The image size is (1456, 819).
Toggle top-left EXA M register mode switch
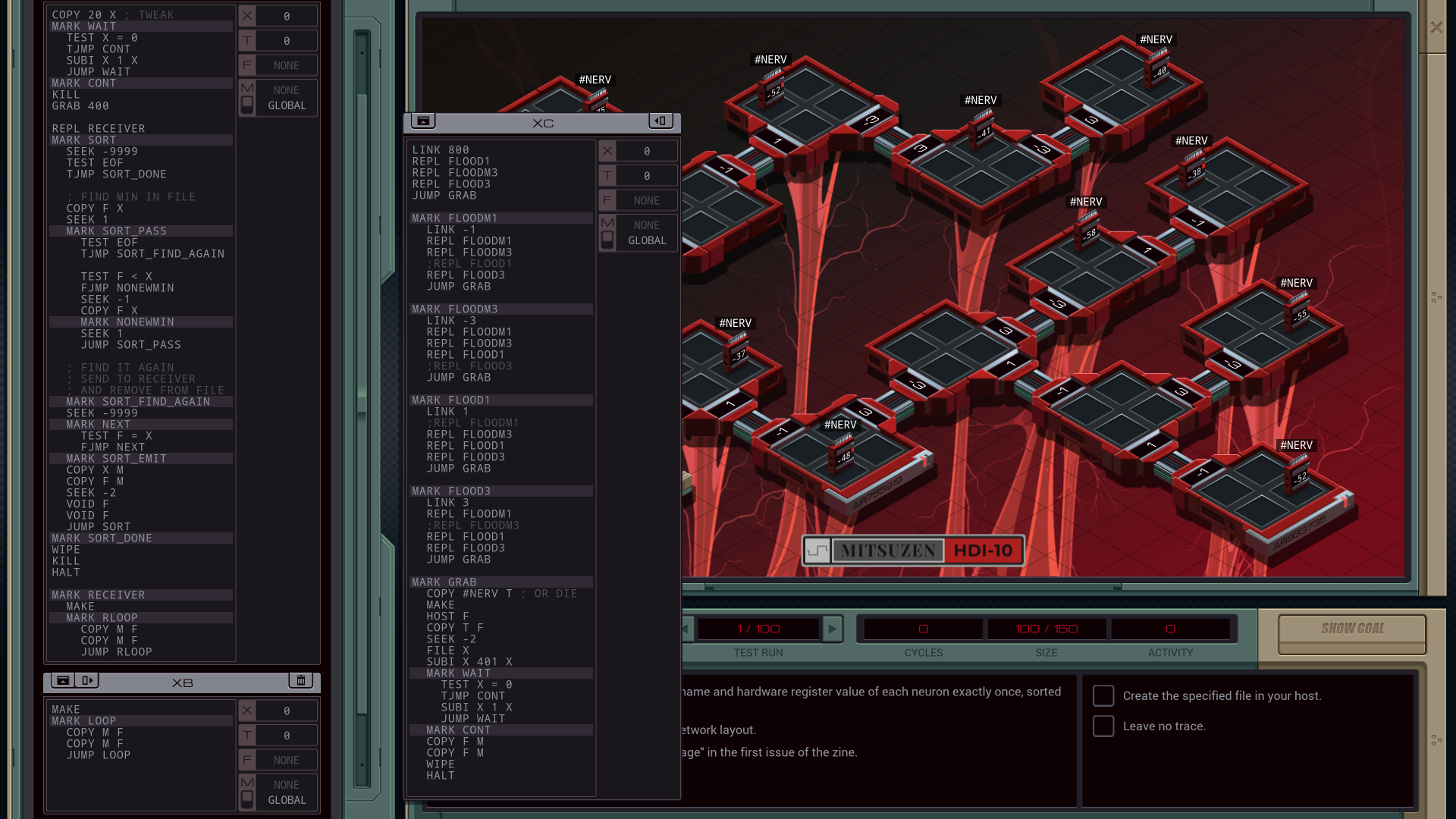point(247,104)
